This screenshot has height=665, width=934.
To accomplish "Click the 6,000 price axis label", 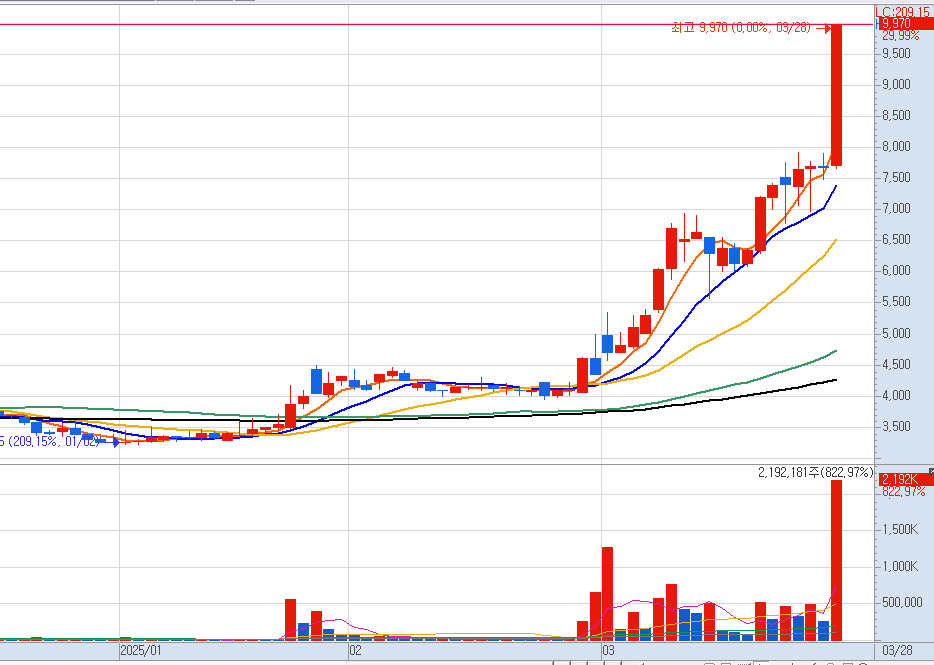I will [x=896, y=270].
